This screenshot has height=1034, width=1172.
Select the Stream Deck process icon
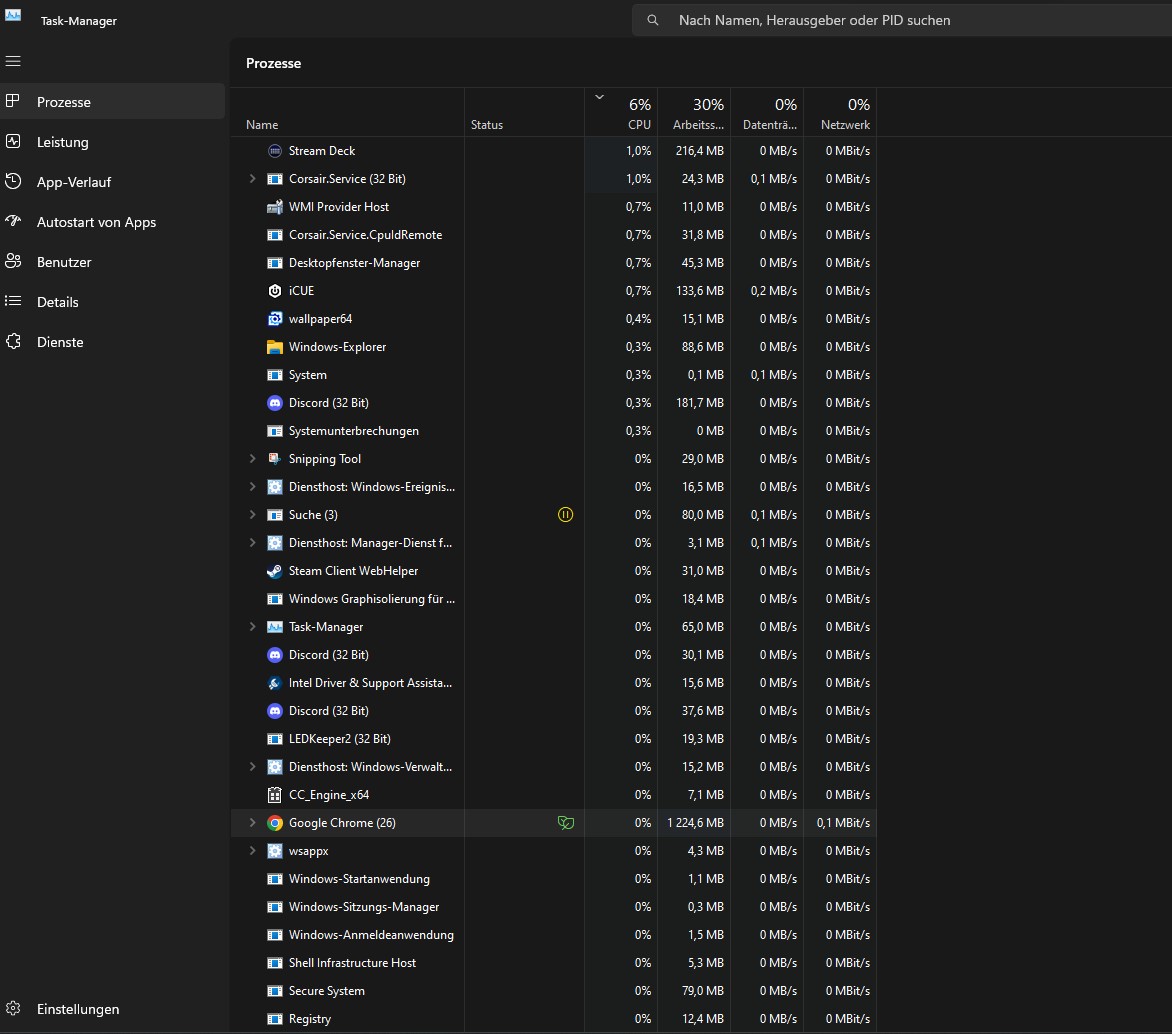coord(275,151)
